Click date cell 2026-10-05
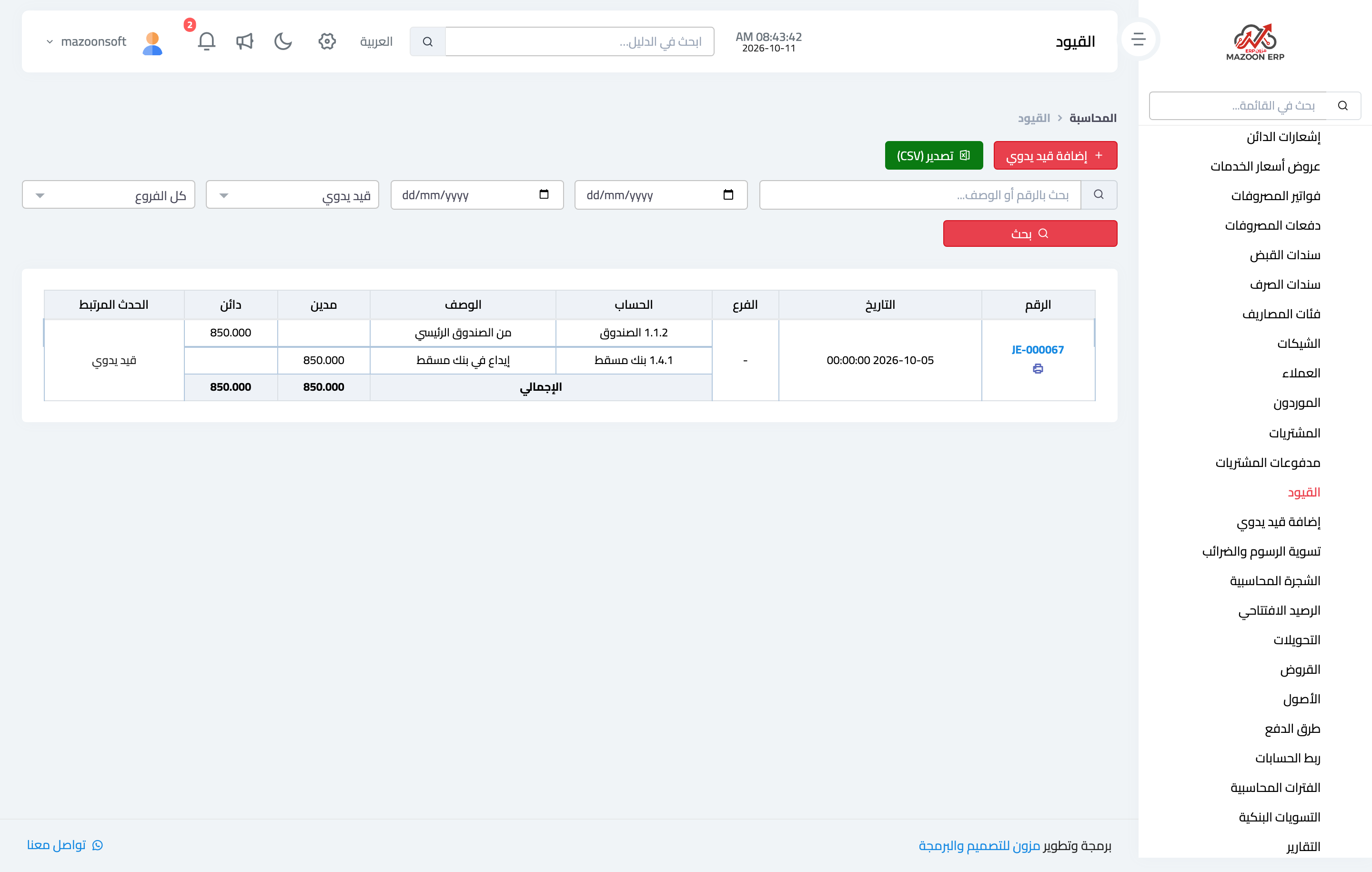 (880, 360)
